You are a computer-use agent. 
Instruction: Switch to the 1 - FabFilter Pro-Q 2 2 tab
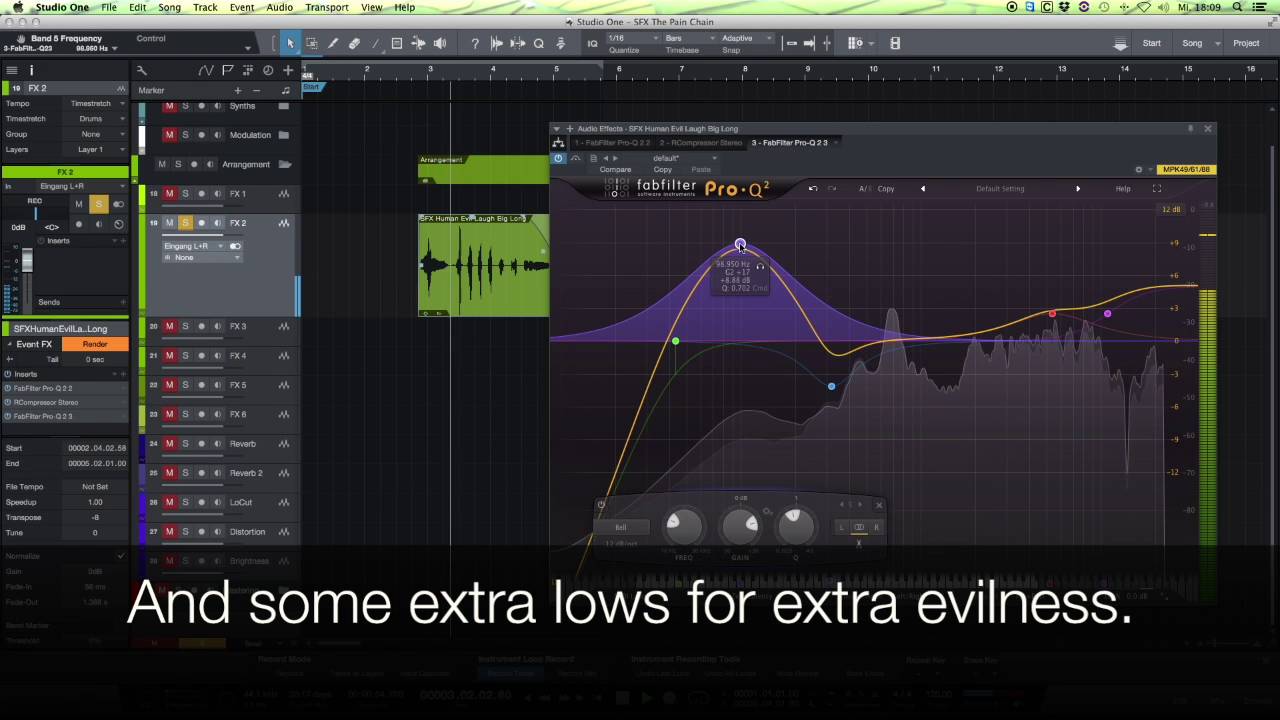point(610,143)
